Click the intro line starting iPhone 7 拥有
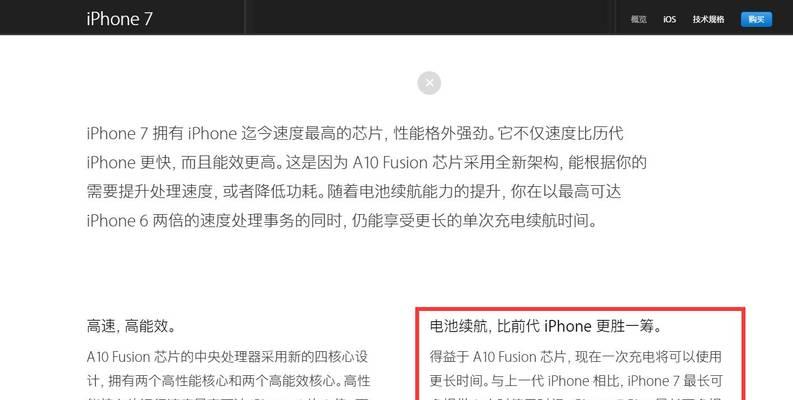793x400 pixels. click(x=355, y=134)
